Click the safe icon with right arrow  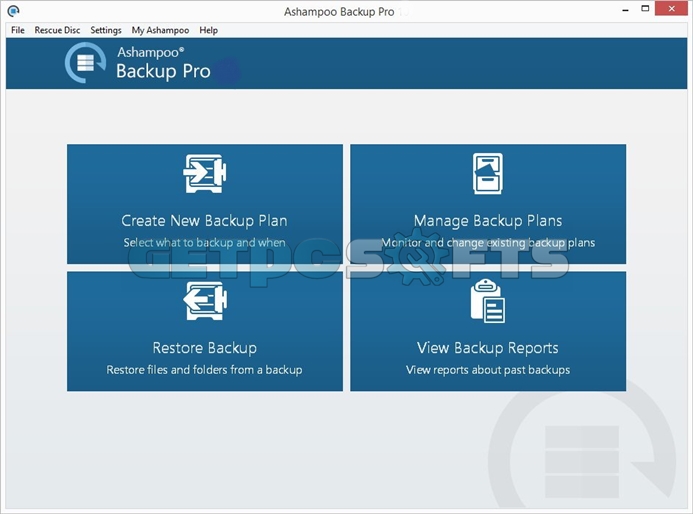click(205, 173)
